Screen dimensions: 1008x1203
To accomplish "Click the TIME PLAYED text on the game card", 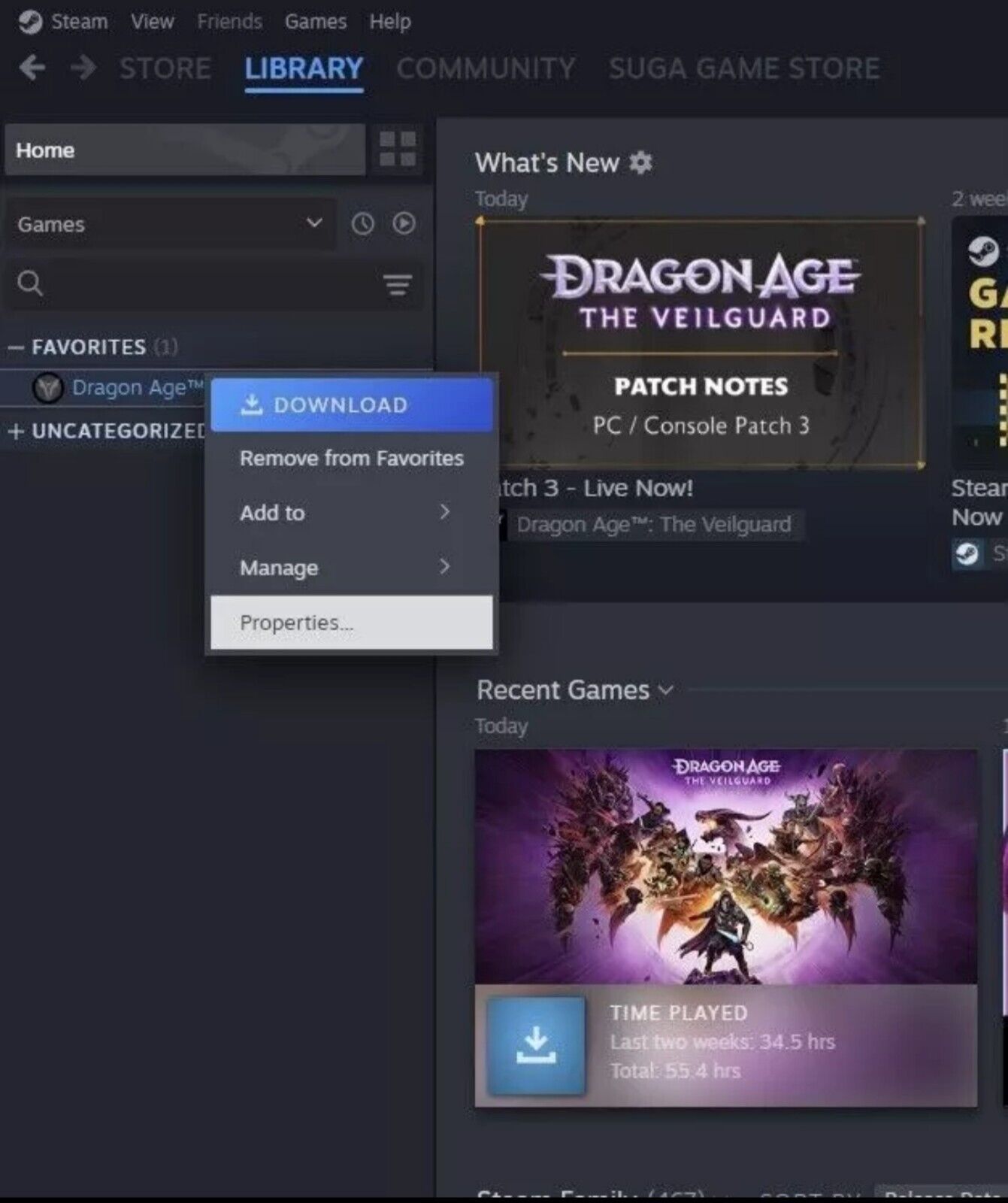I will tap(679, 1013).
